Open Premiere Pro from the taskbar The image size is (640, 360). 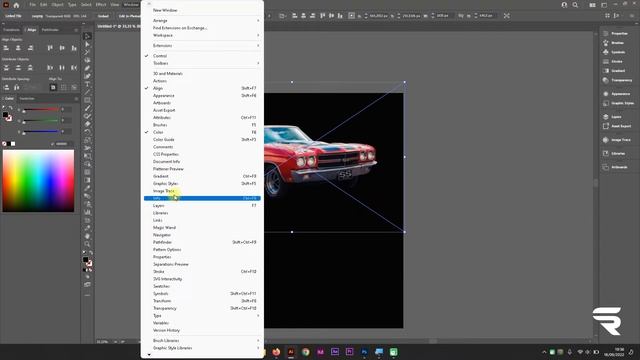(x=349, y=352)
